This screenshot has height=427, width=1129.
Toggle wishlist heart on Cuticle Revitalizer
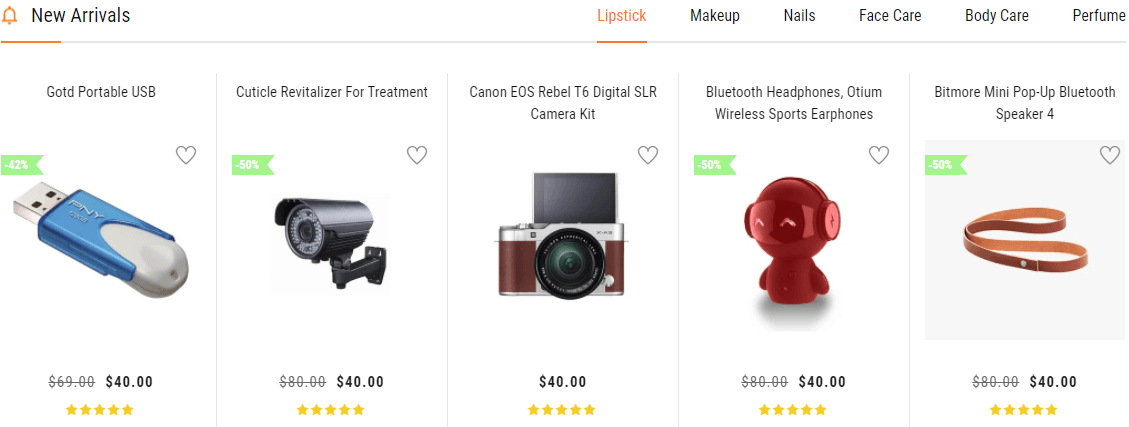(x=417, y=155)
